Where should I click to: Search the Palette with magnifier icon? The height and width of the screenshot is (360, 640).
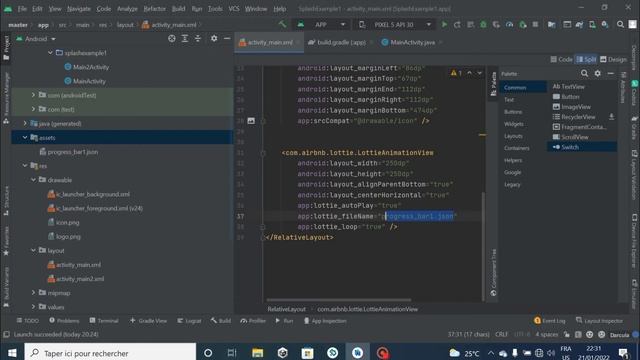point(584,73)
